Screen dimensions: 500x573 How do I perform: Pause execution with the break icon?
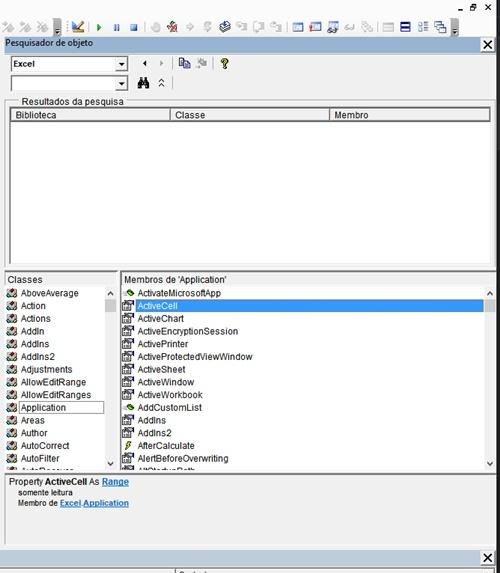tap(117, 27)
